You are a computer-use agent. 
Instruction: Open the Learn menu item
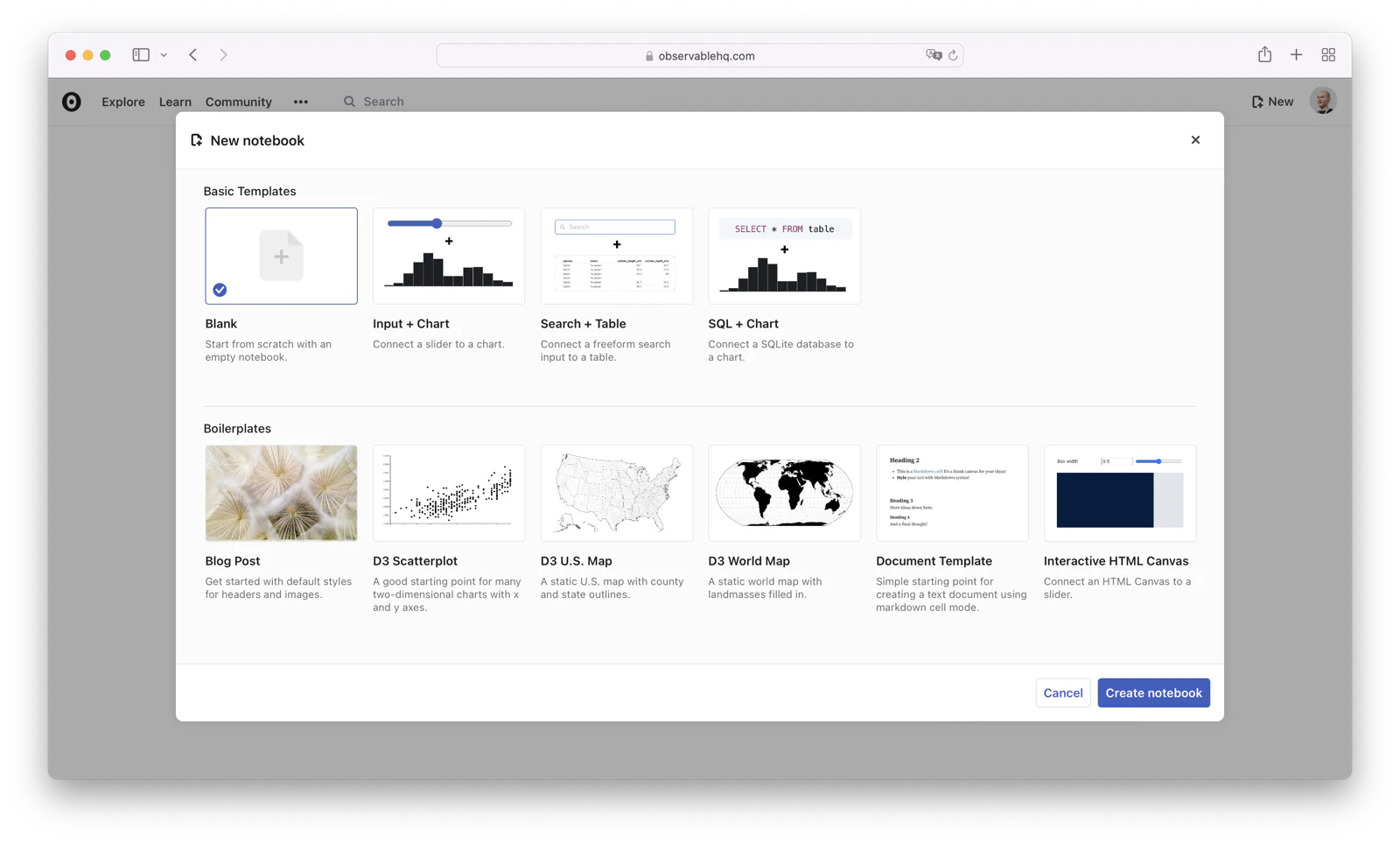(175, 102)
